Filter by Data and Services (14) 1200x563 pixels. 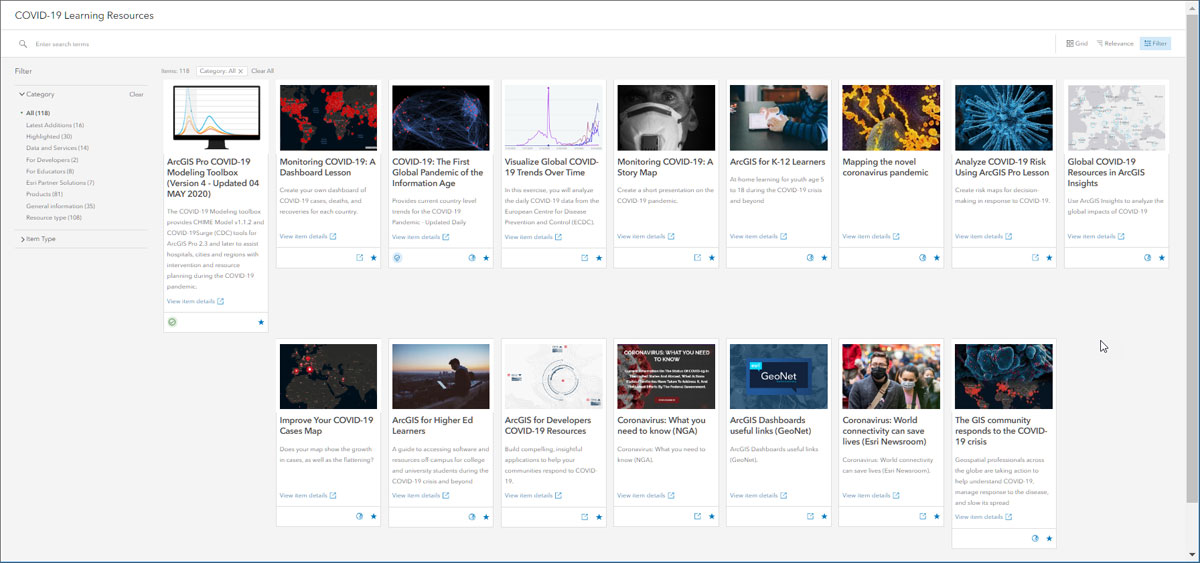pyautogui.click(x=57, y=148)
